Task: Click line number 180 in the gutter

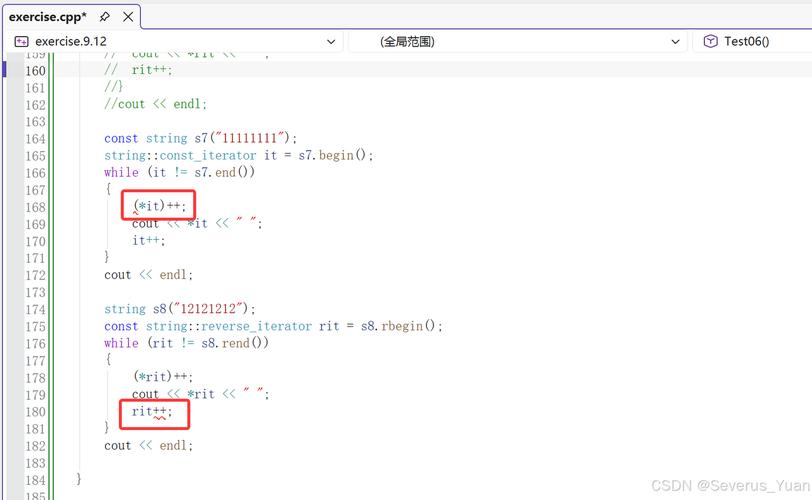Action: (35, 412)
